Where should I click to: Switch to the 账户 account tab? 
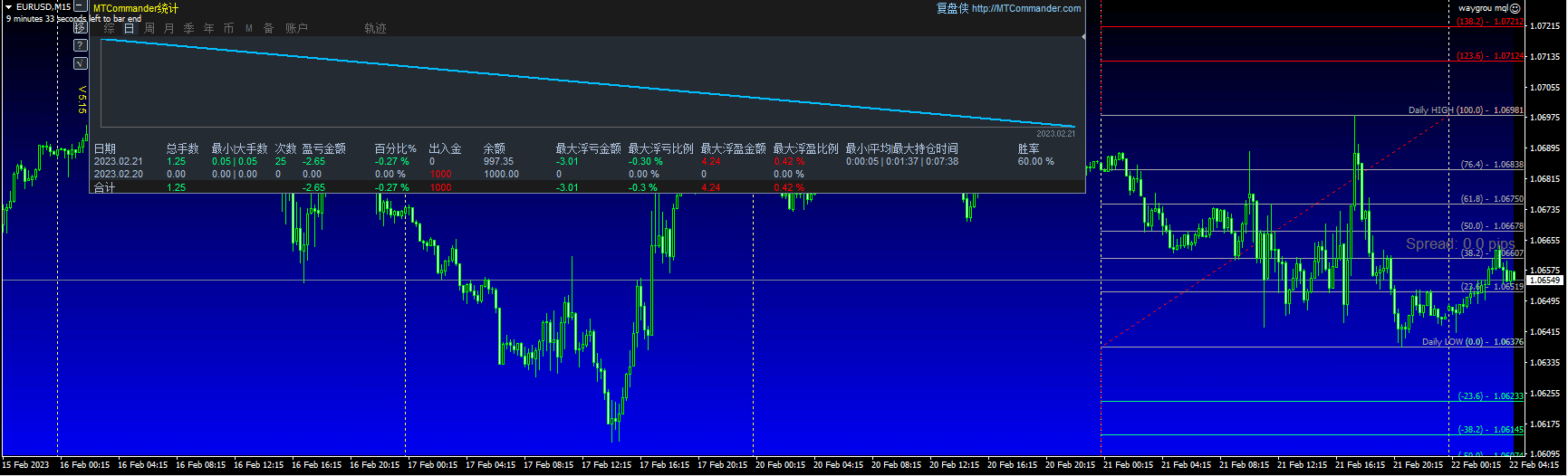(296, 28)
